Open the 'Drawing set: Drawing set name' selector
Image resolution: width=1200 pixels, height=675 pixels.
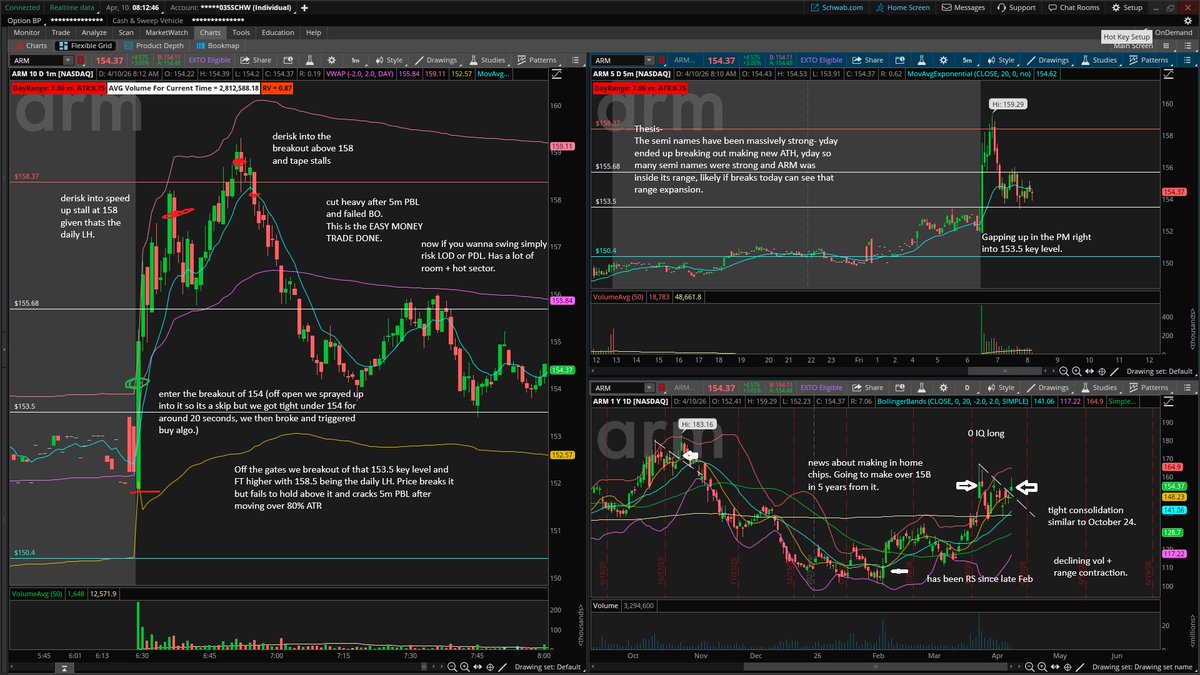[x=1143, y=667]
